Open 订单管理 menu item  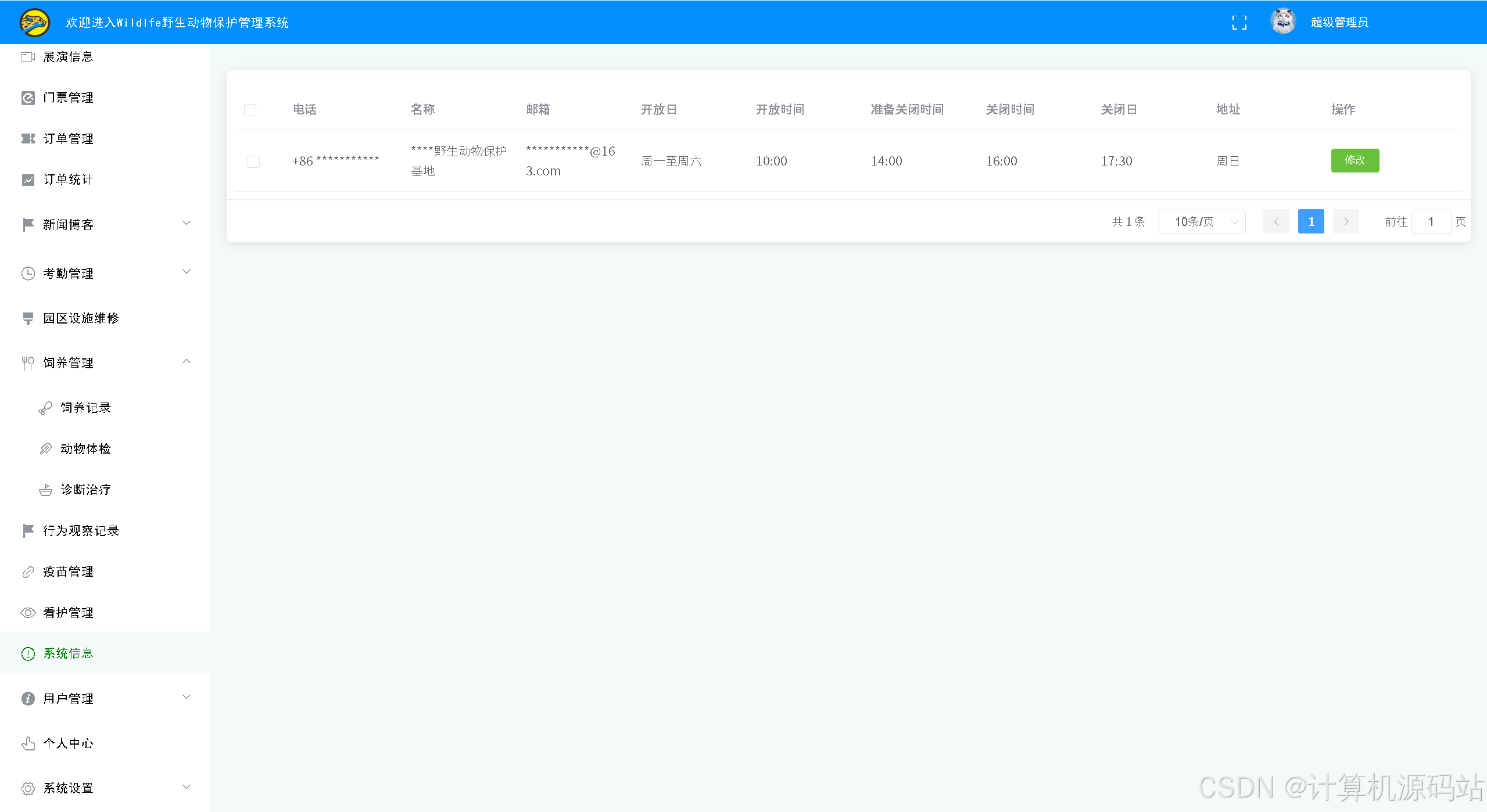tap(105, 139)
